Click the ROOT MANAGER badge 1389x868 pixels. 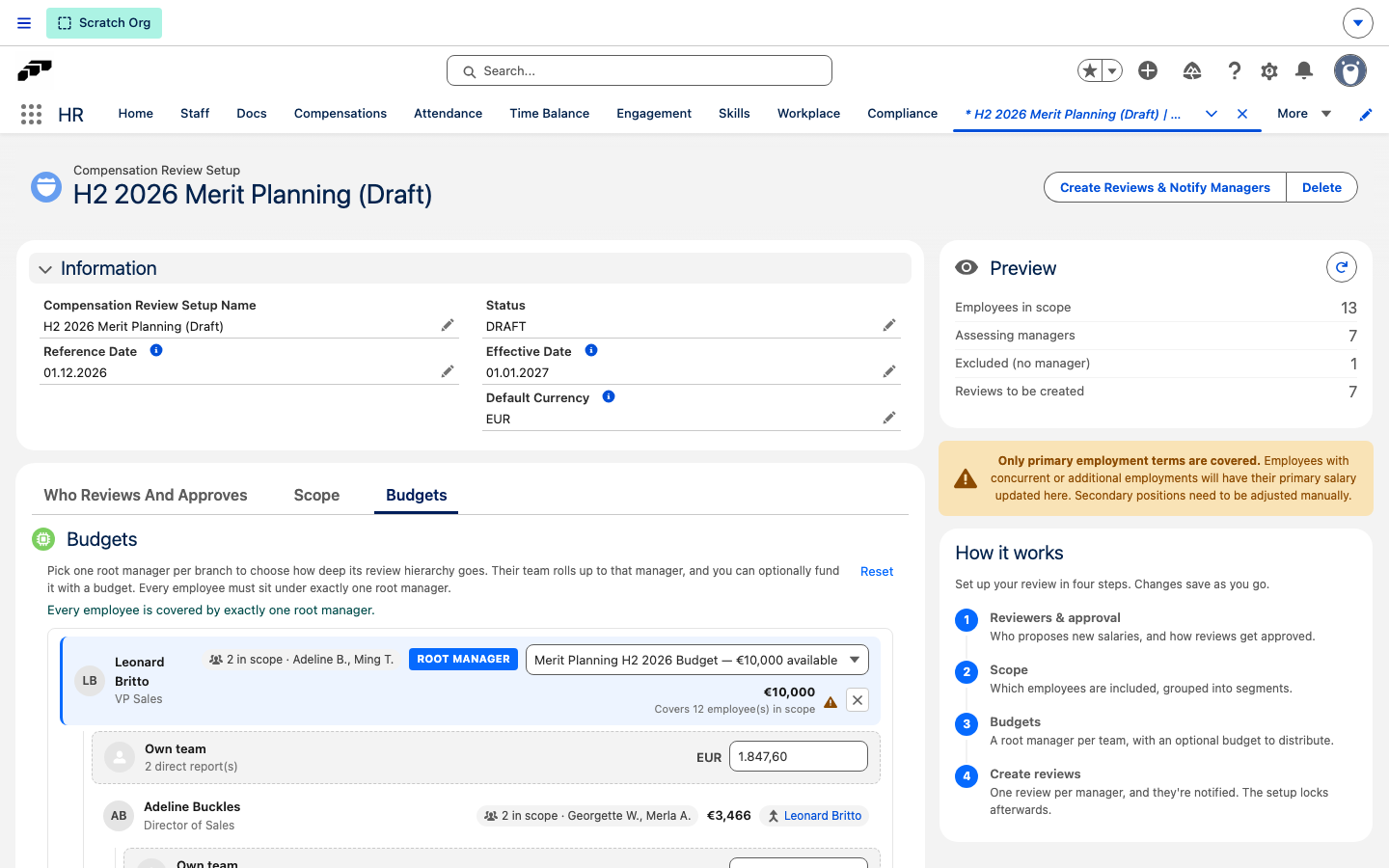(464, 659)
